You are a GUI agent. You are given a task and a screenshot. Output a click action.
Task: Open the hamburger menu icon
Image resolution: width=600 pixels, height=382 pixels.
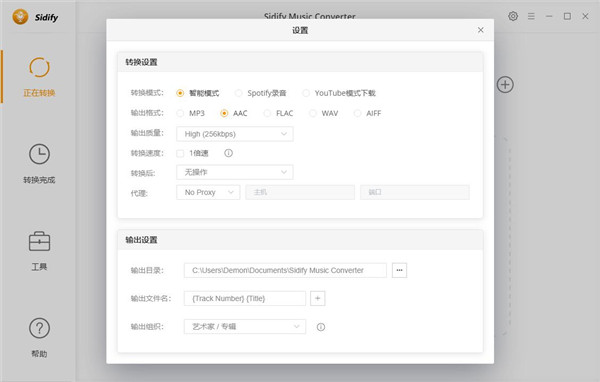pos(531,16)
